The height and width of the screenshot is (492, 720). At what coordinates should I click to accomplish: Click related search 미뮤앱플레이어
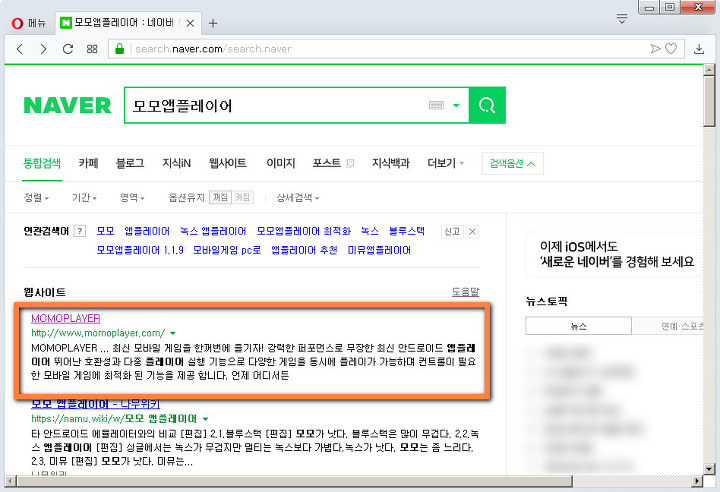tap(379, 250)
